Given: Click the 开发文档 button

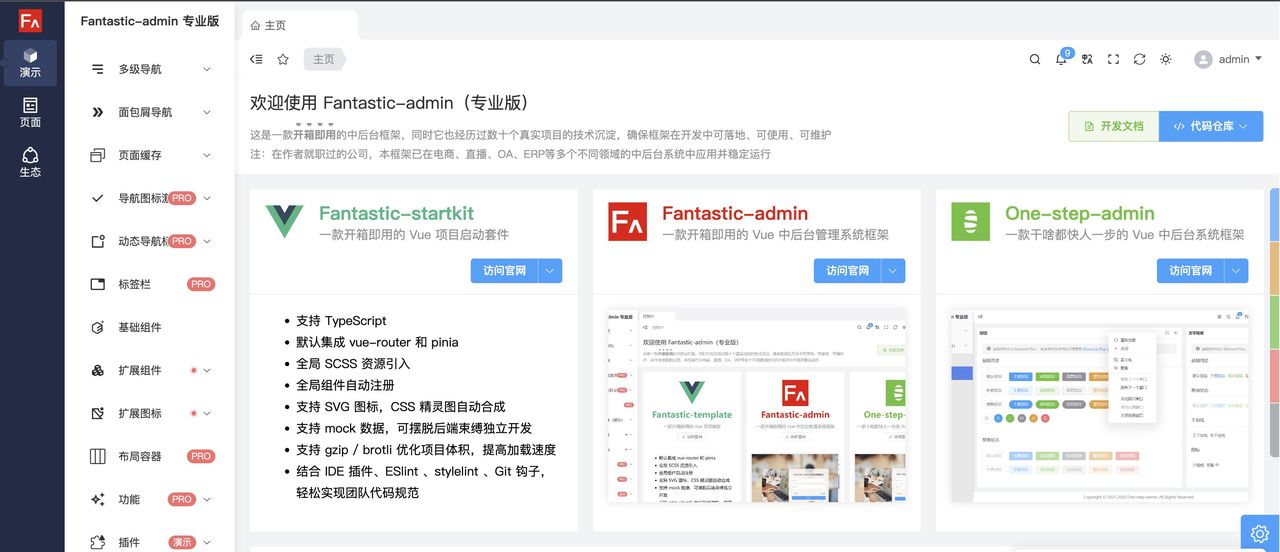Looking at the screenshot, I should point(1113,126).
